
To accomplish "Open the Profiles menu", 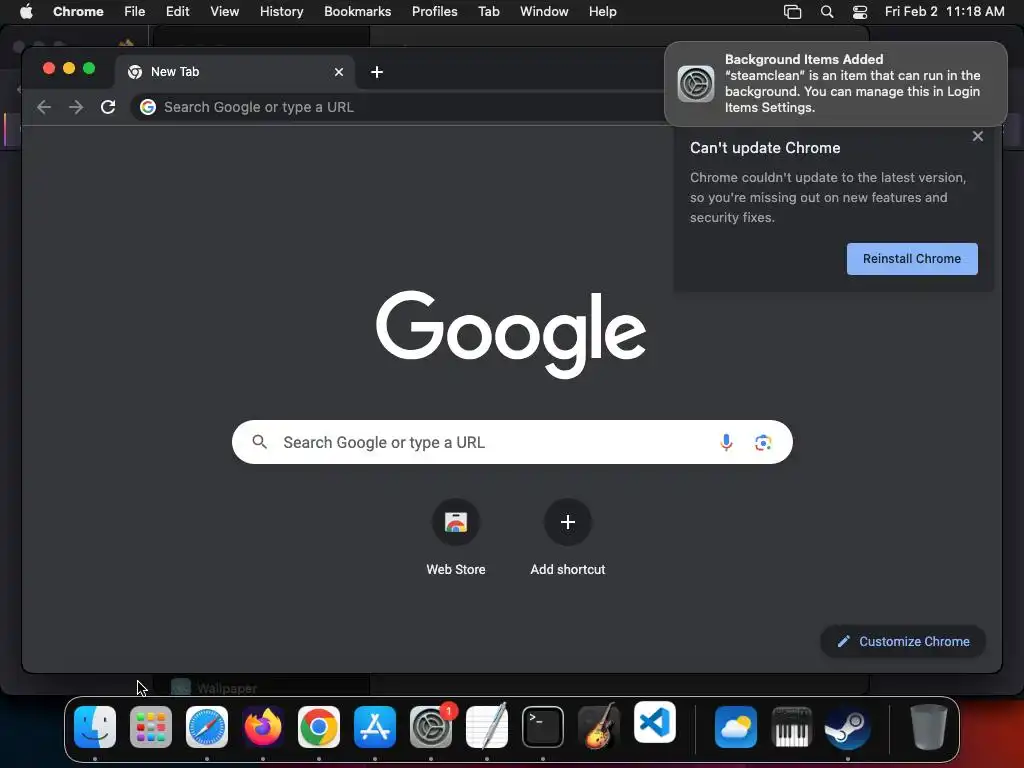I will tap(434, 11).
